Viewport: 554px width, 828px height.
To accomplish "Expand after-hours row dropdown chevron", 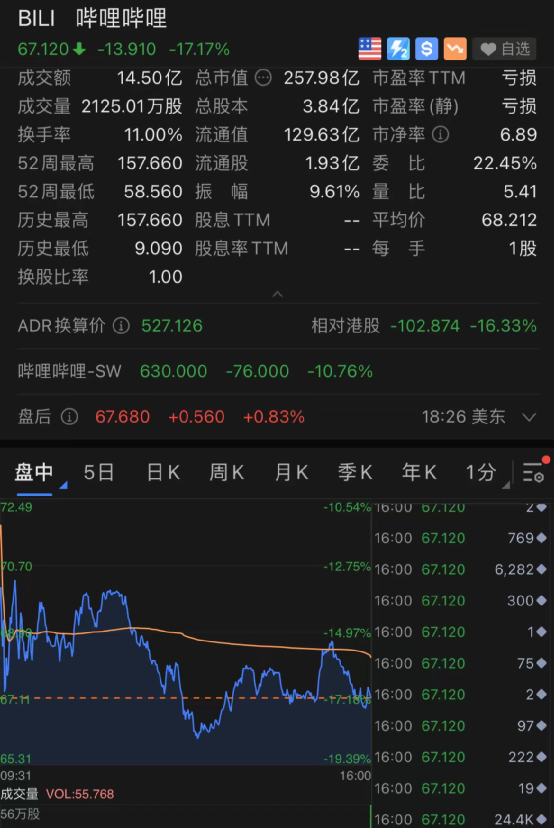I will pyautogui.click(x=529, y=418).
